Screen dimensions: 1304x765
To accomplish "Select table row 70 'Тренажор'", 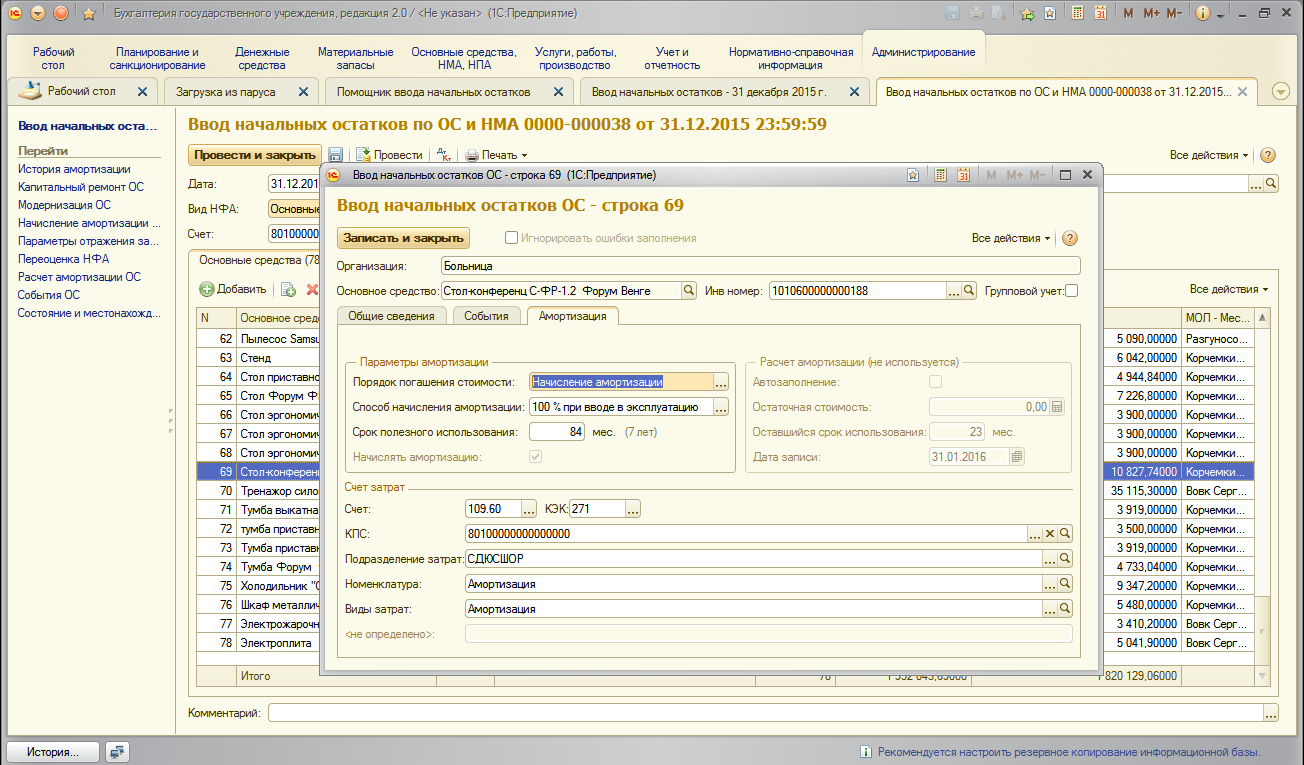I will point(725,491).
